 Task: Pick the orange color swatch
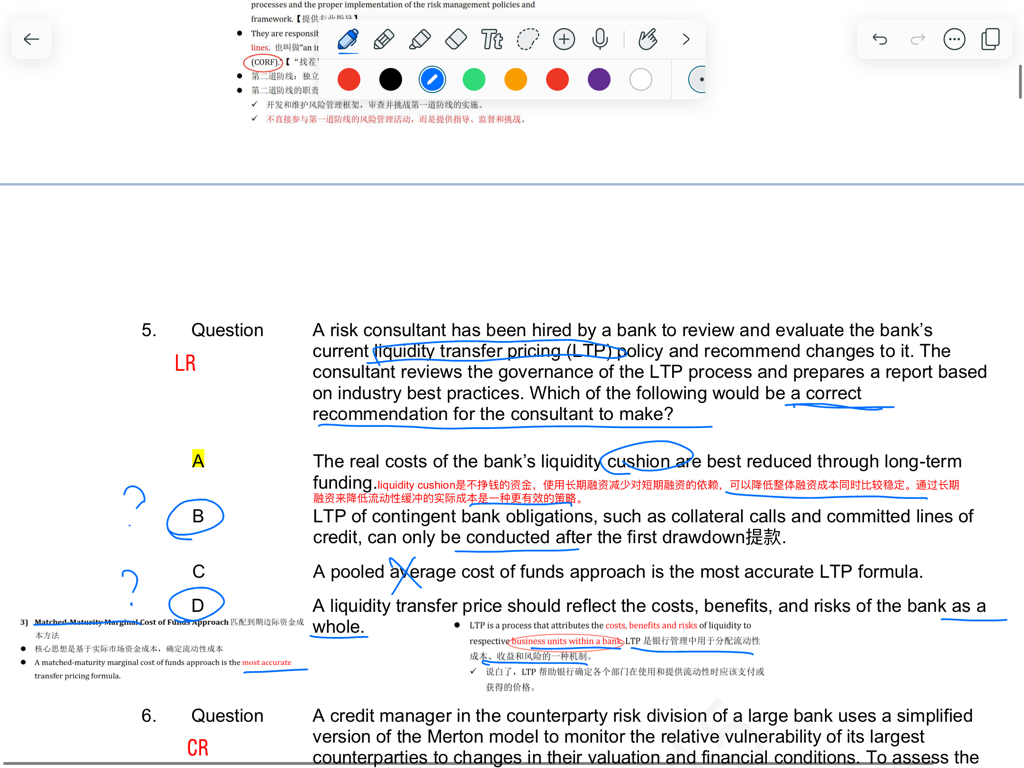(516, 80)
